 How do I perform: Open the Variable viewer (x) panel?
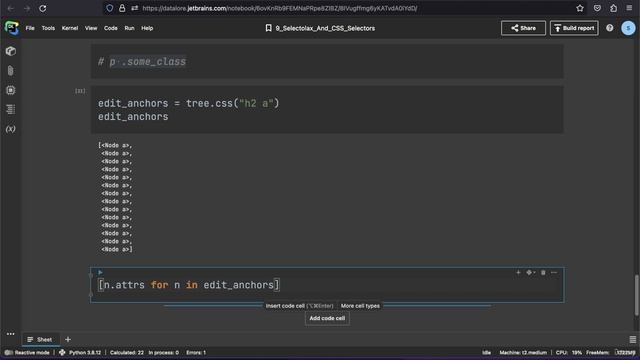[x=11, y=129]
